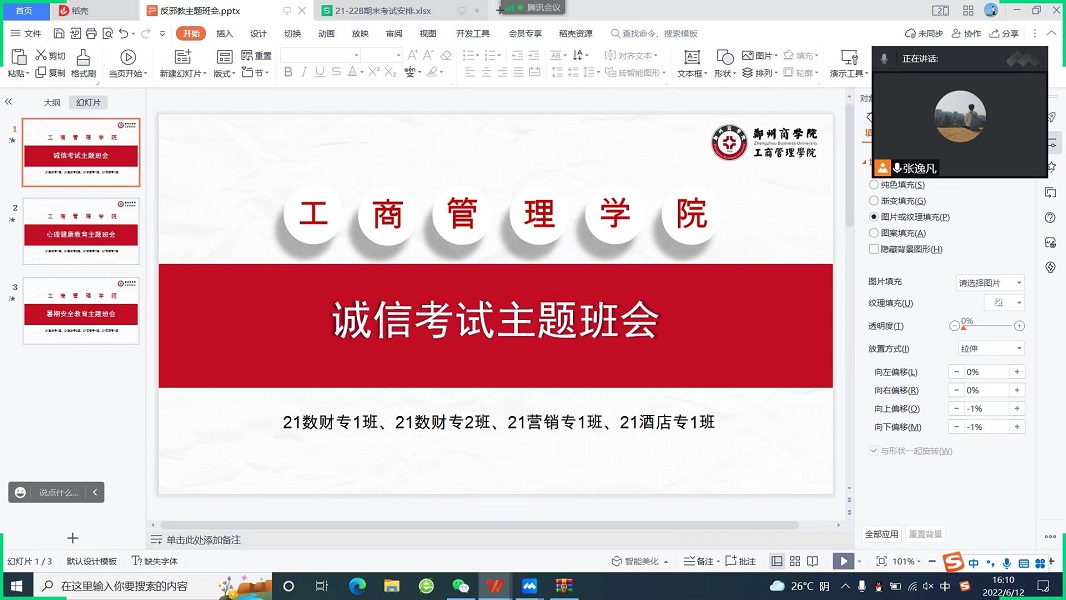Open the picture fill (请选择图片) dropdown
This screenshot has height=600, width=1066.
[x=990, y=283]
